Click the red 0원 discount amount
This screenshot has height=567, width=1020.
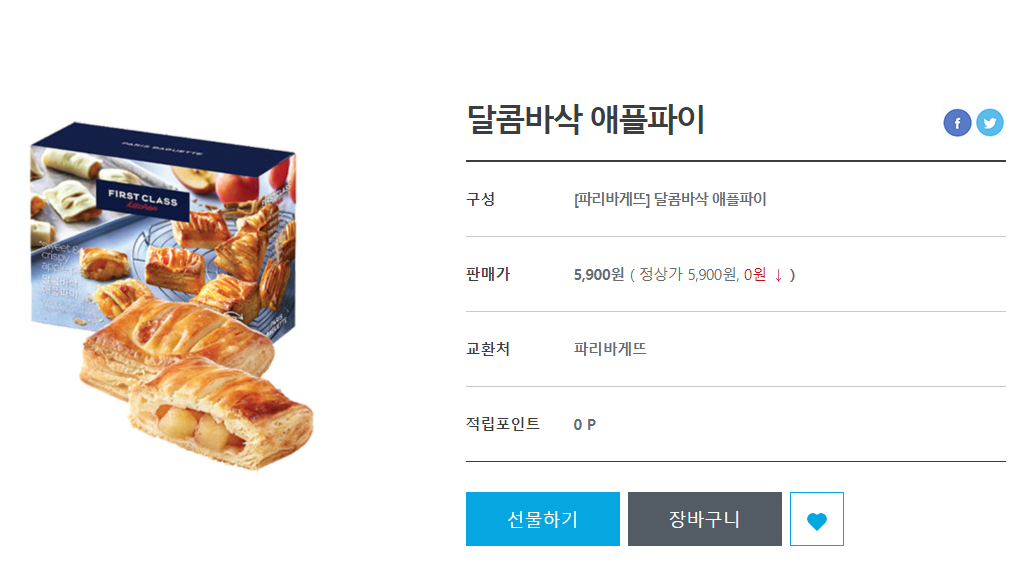[x=755, y=274]
